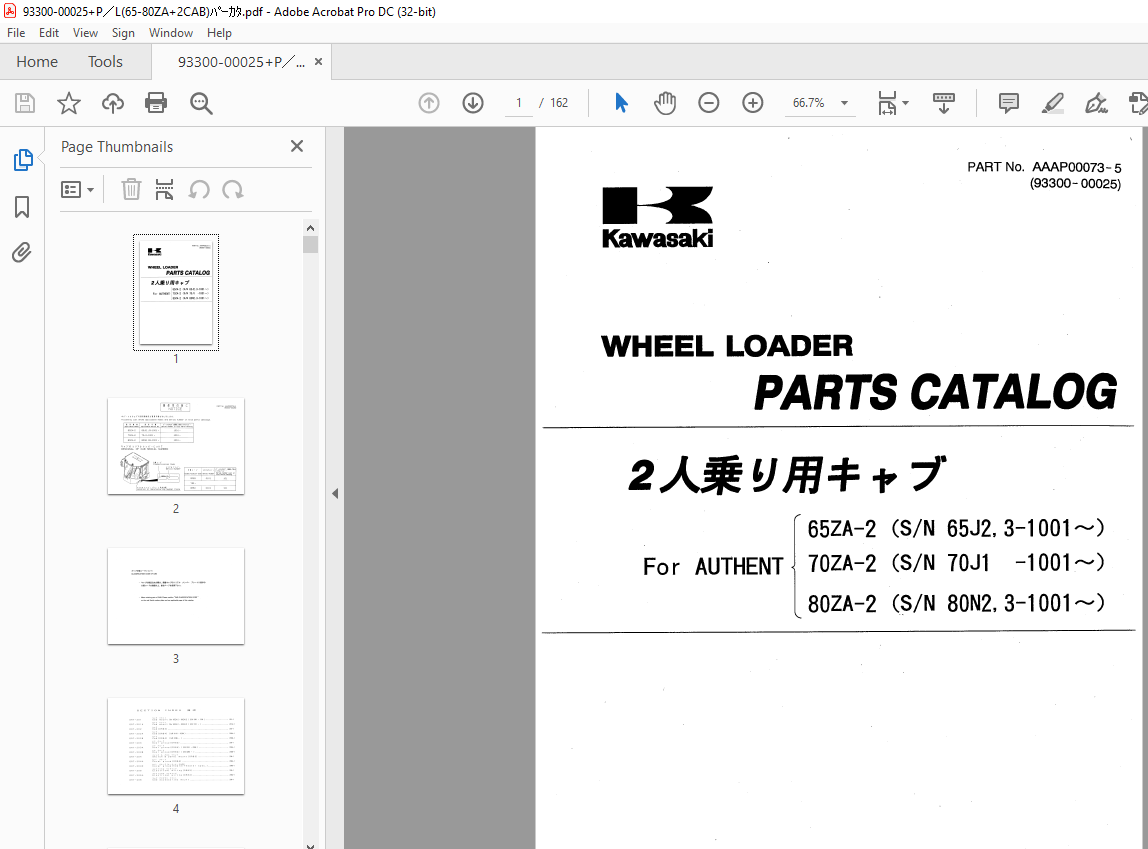Open the Window menu
Screen dimensions: 1148x849
tap(171, 33)
